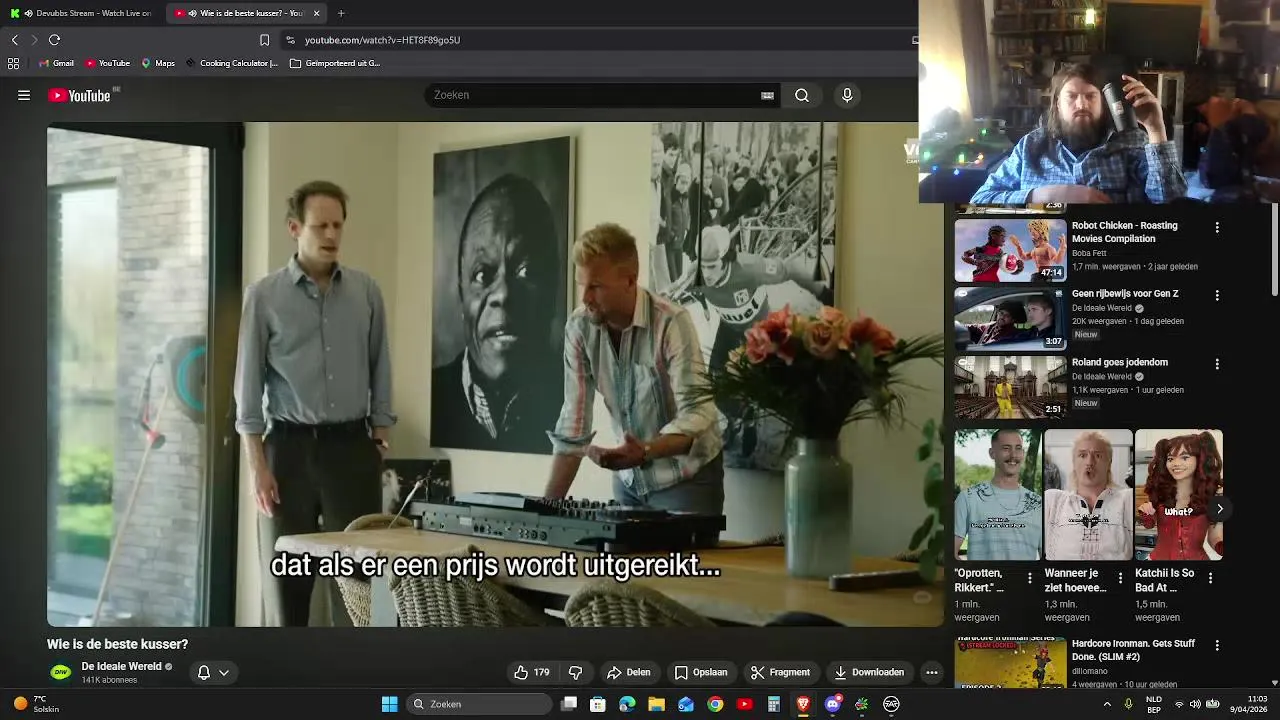Open site settings icon in the address bar
The height and width of the screenshot is (720, 1280).
290,40
